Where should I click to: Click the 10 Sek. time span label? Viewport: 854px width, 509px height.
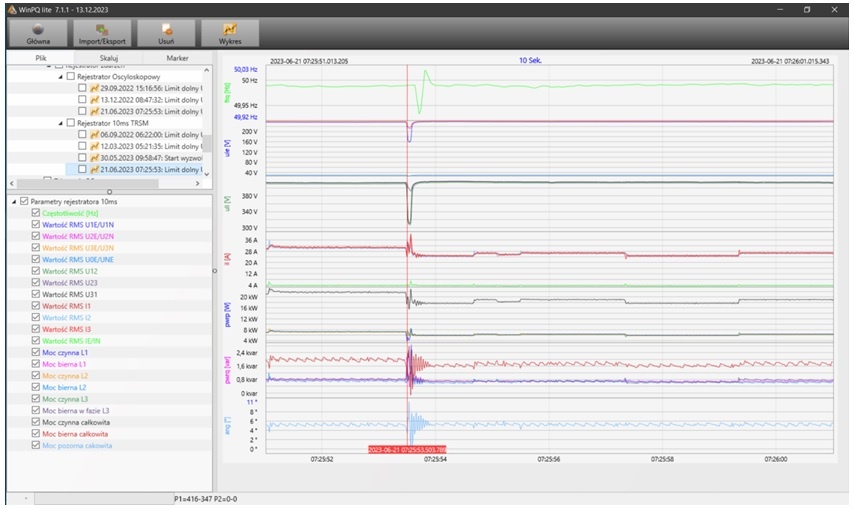[x=530, y=60]
